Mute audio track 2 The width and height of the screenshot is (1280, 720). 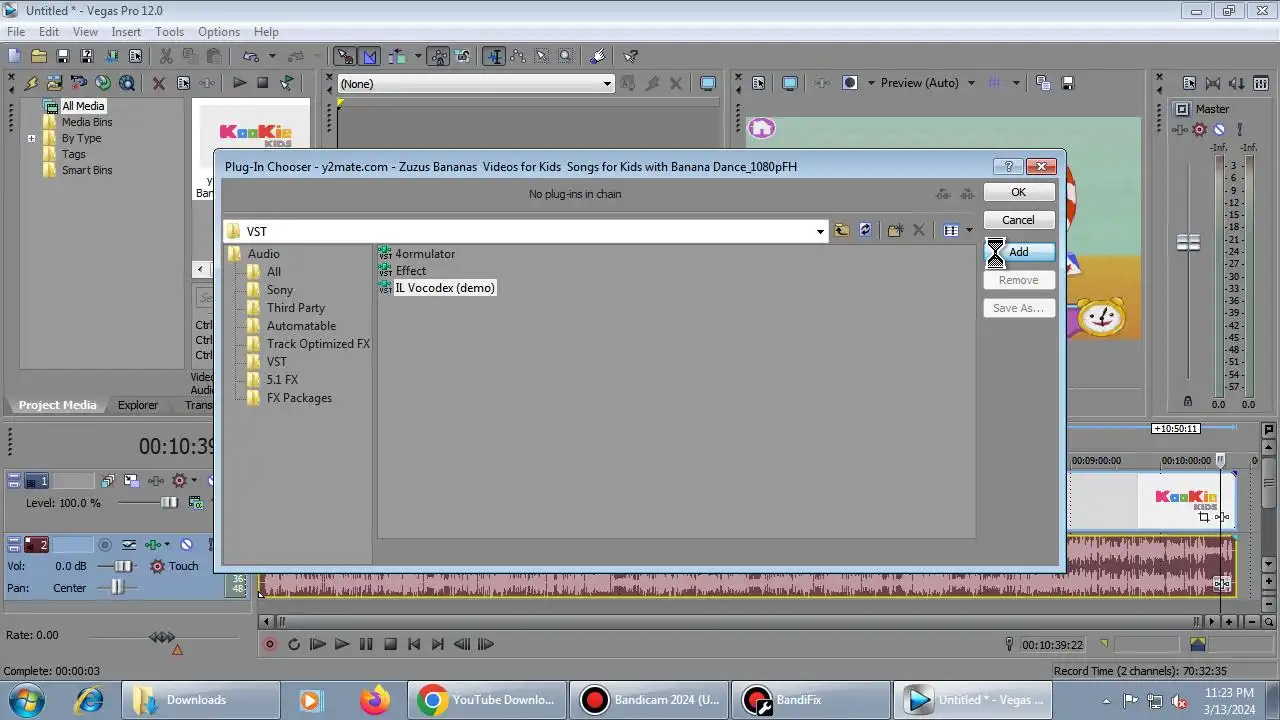coord(184,545)
